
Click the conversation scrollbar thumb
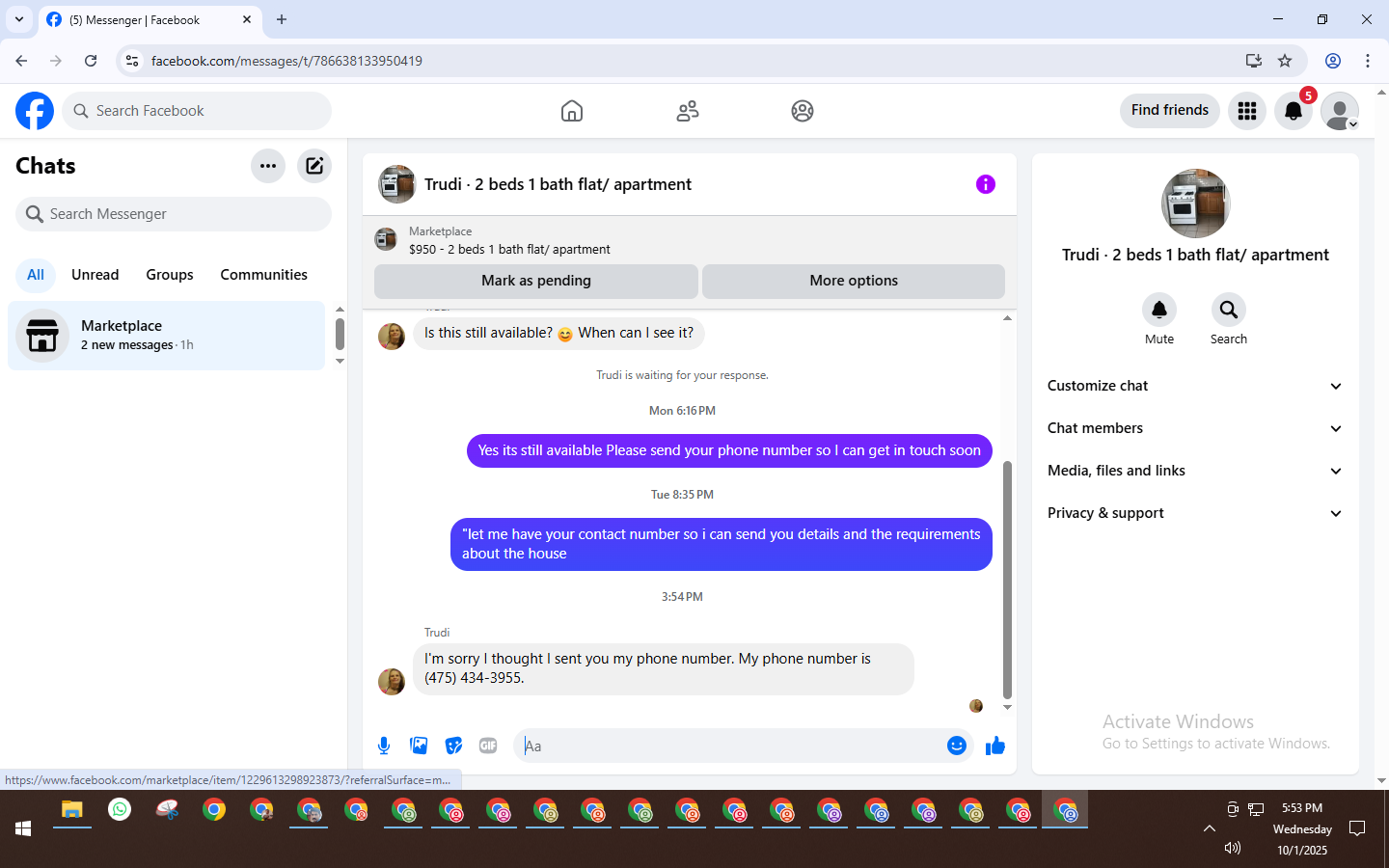pos(1007,580)
